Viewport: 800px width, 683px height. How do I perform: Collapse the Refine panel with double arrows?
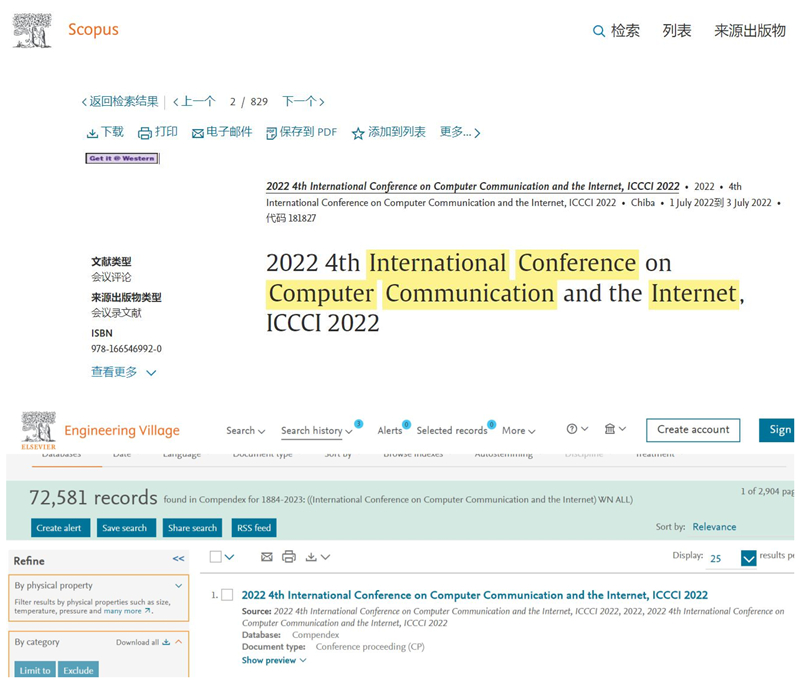tap(178, 560)
